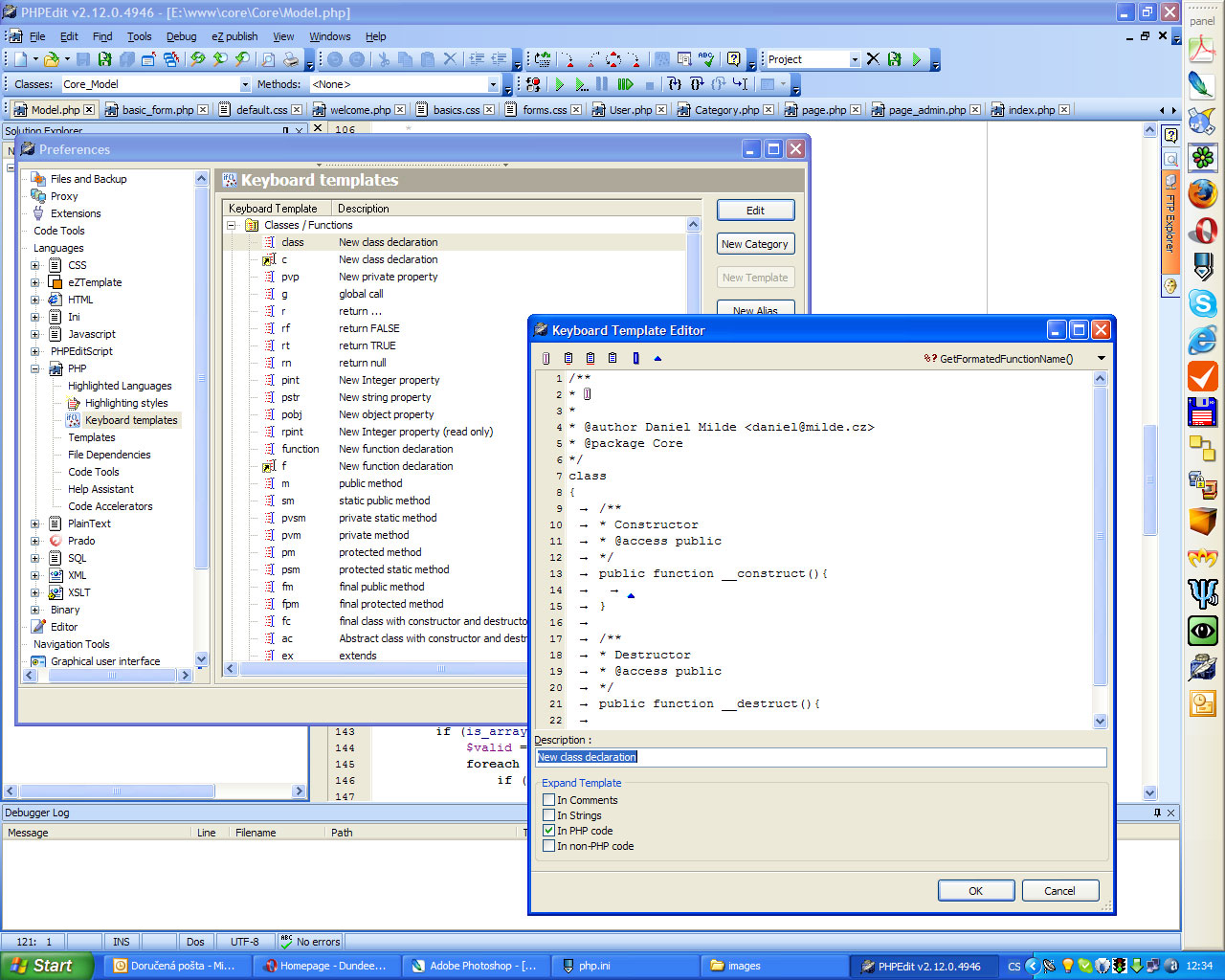Click the Save All green disk icon
The width and height of the screenshot is (1225, 980).
point(104,59)
